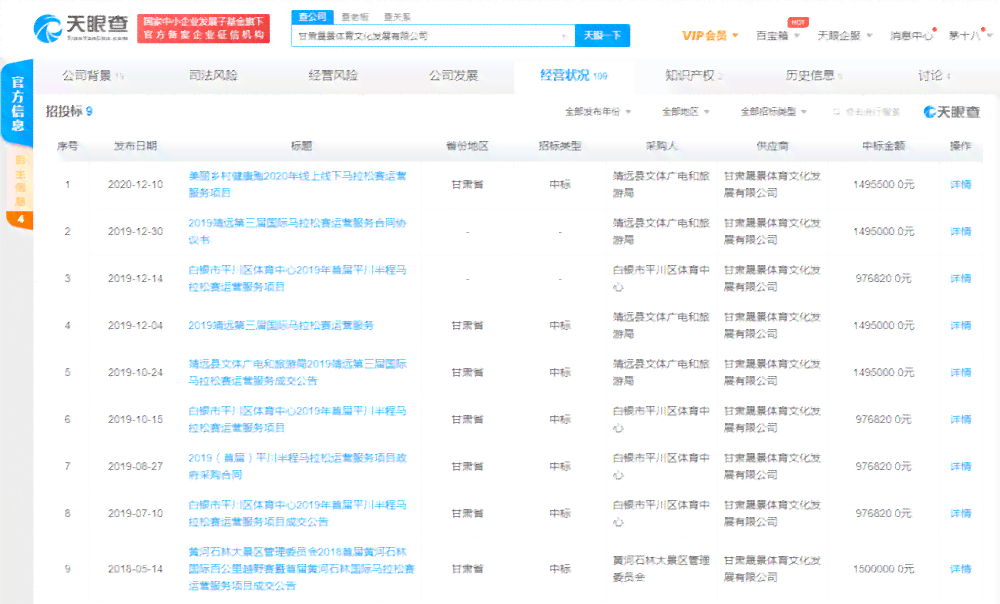This screenshot has width=1000, height=604.
Task: Click the faded search text beside the filters
Action: click(872, 112)
